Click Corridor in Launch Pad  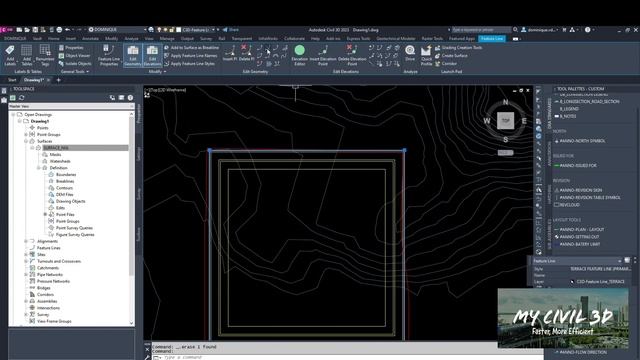pyautogui.click(x=446, y=64)
